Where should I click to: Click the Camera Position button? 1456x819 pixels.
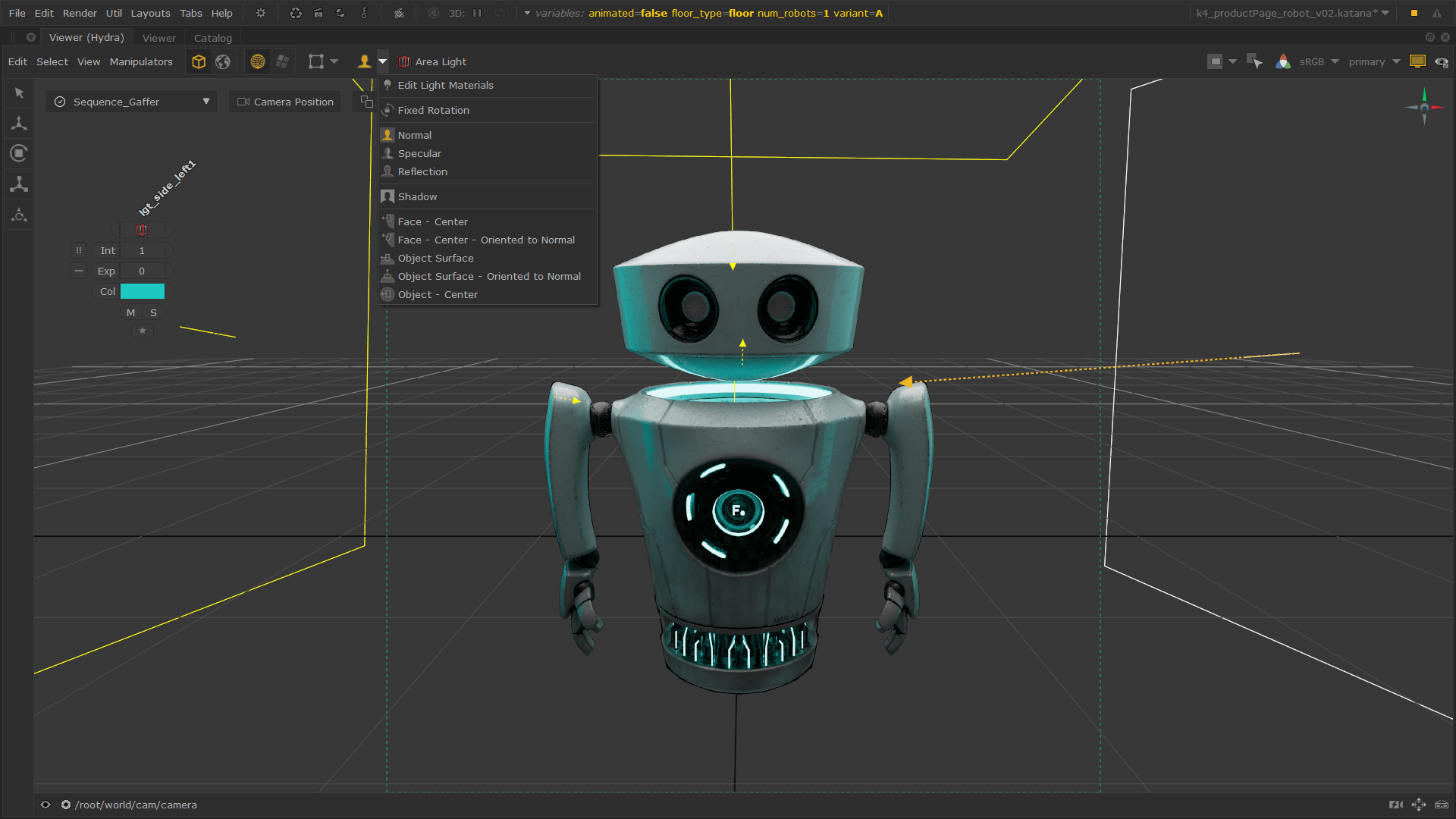coord(285,102)
